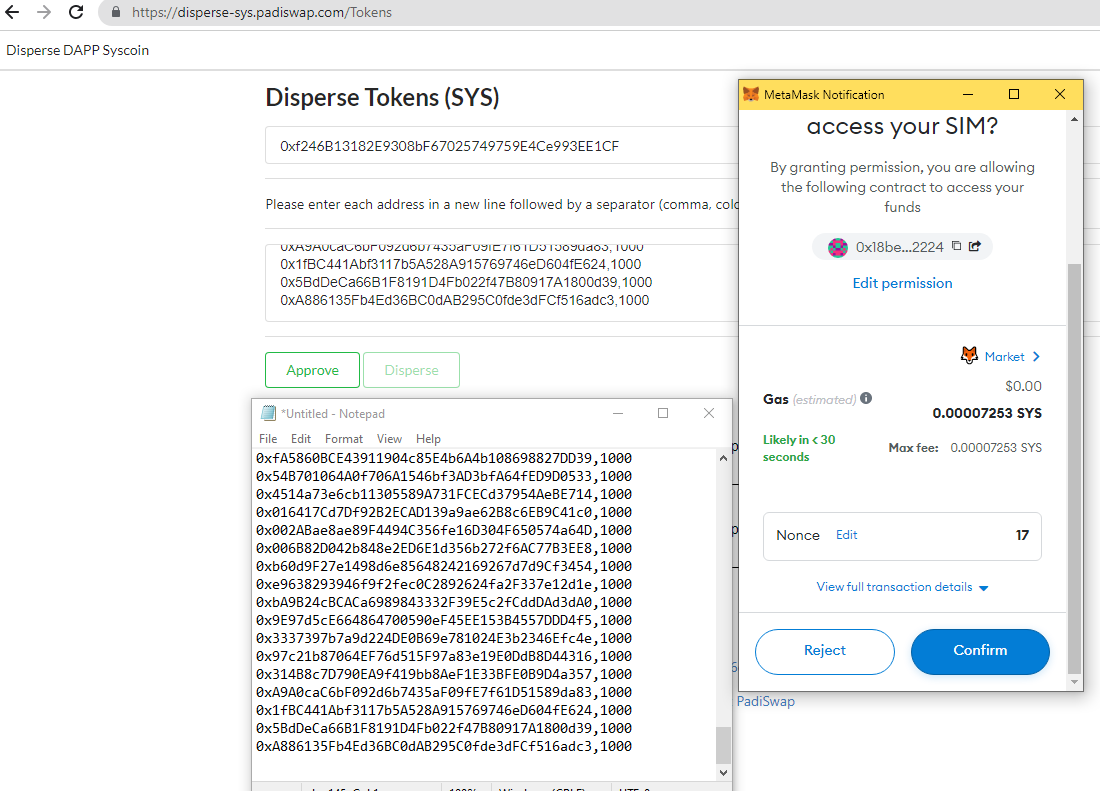The image size is (1100, 791).
Task: Click MetaMask fox icon beside Market
Action: (969, 356)
